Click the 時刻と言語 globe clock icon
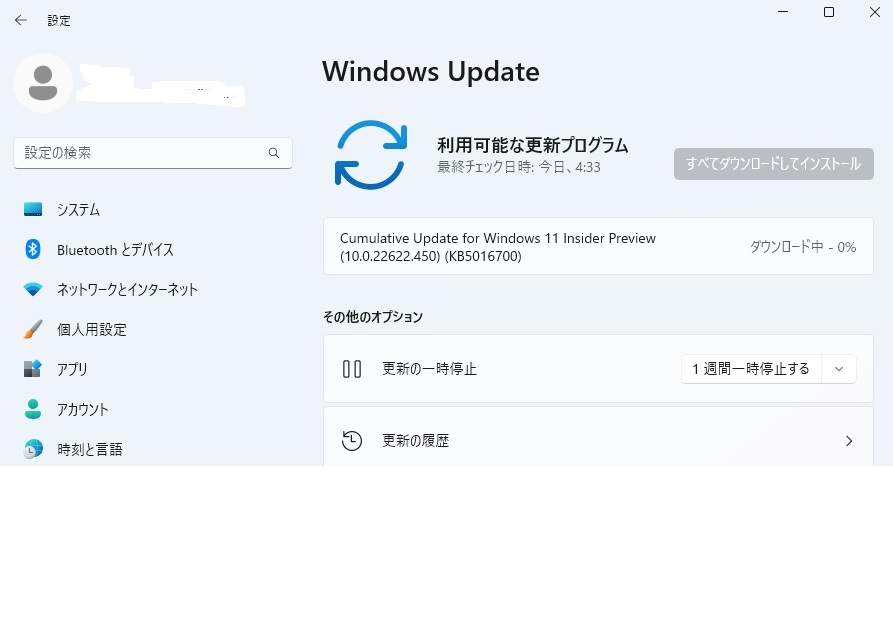 (x=33, y=449)
